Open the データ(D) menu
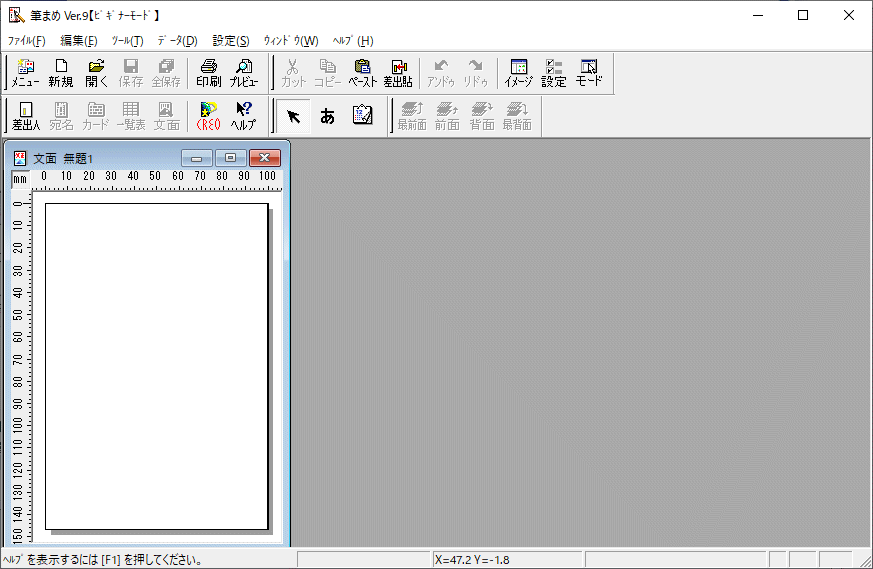Image resolution: width=873 pixels, height=569 pixels. [177, 41]
